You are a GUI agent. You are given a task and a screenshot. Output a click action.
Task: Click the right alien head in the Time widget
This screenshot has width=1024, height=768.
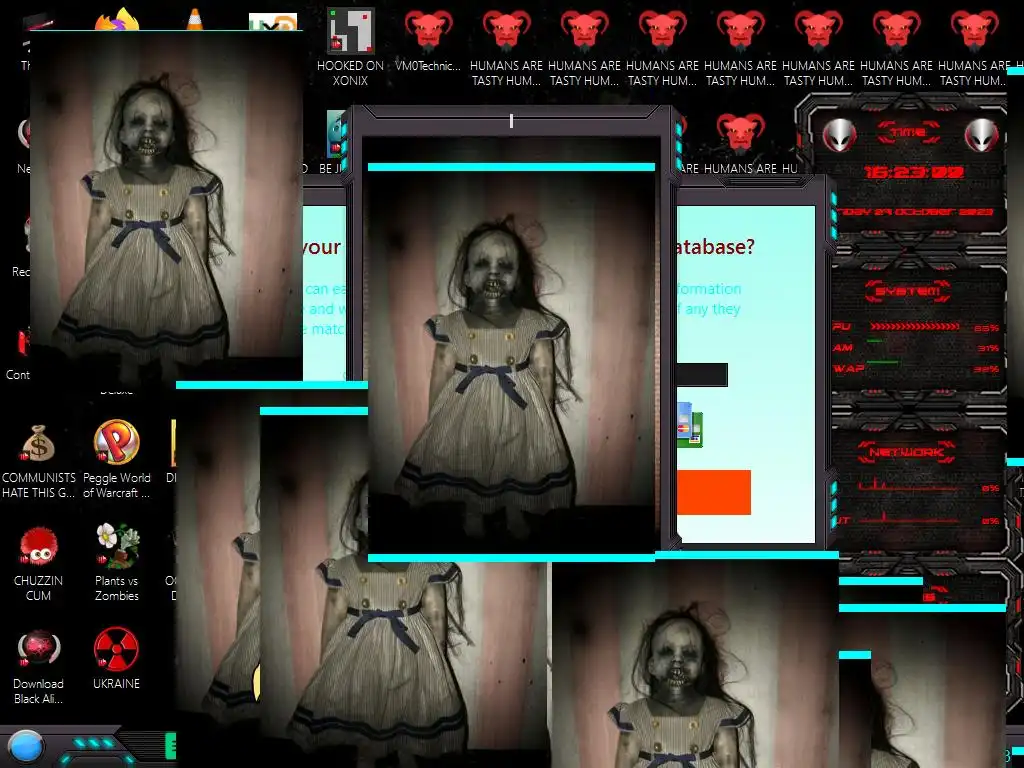coord(982,136)
